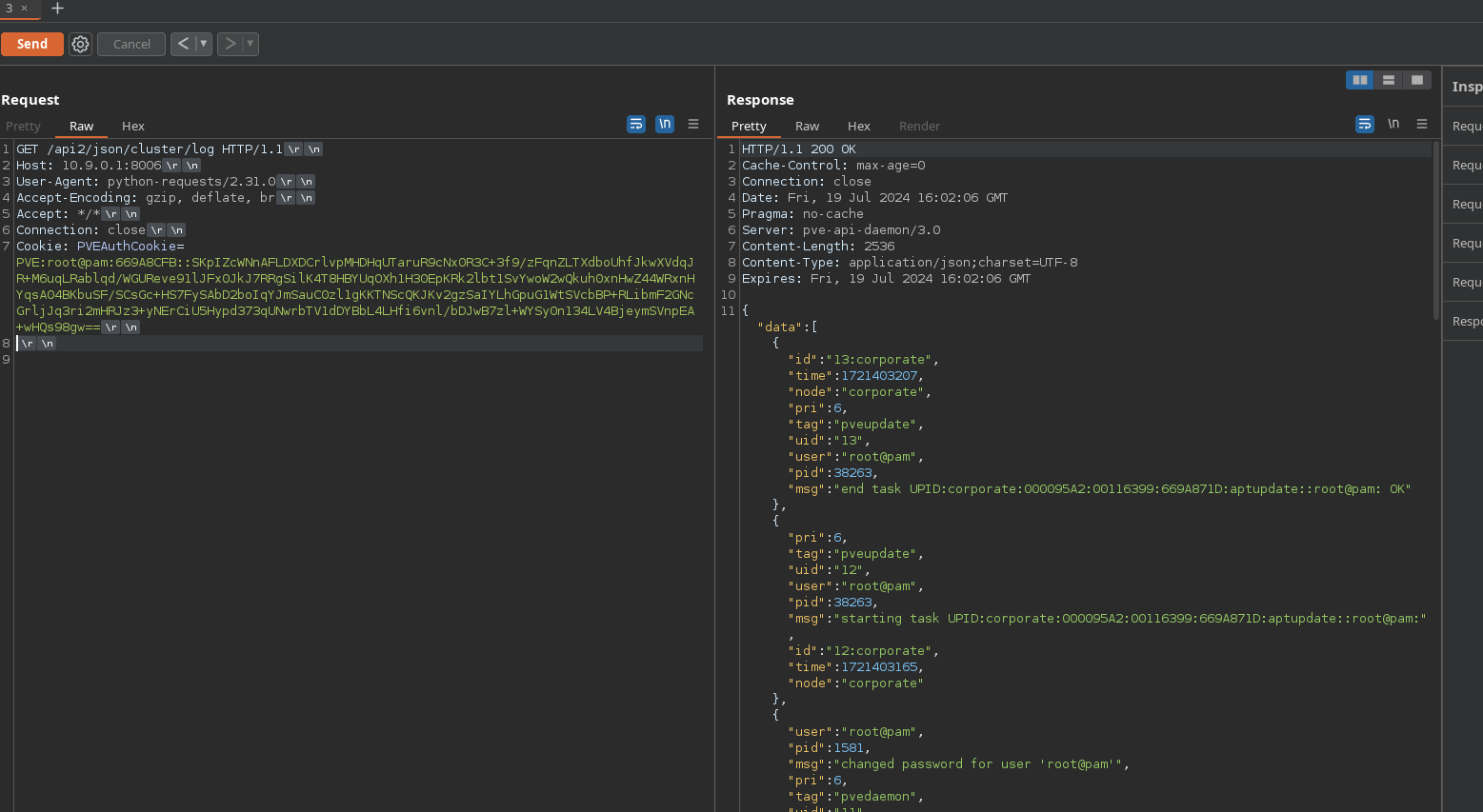Expand the fourth Inspector Requ section

coord(1465,243)
